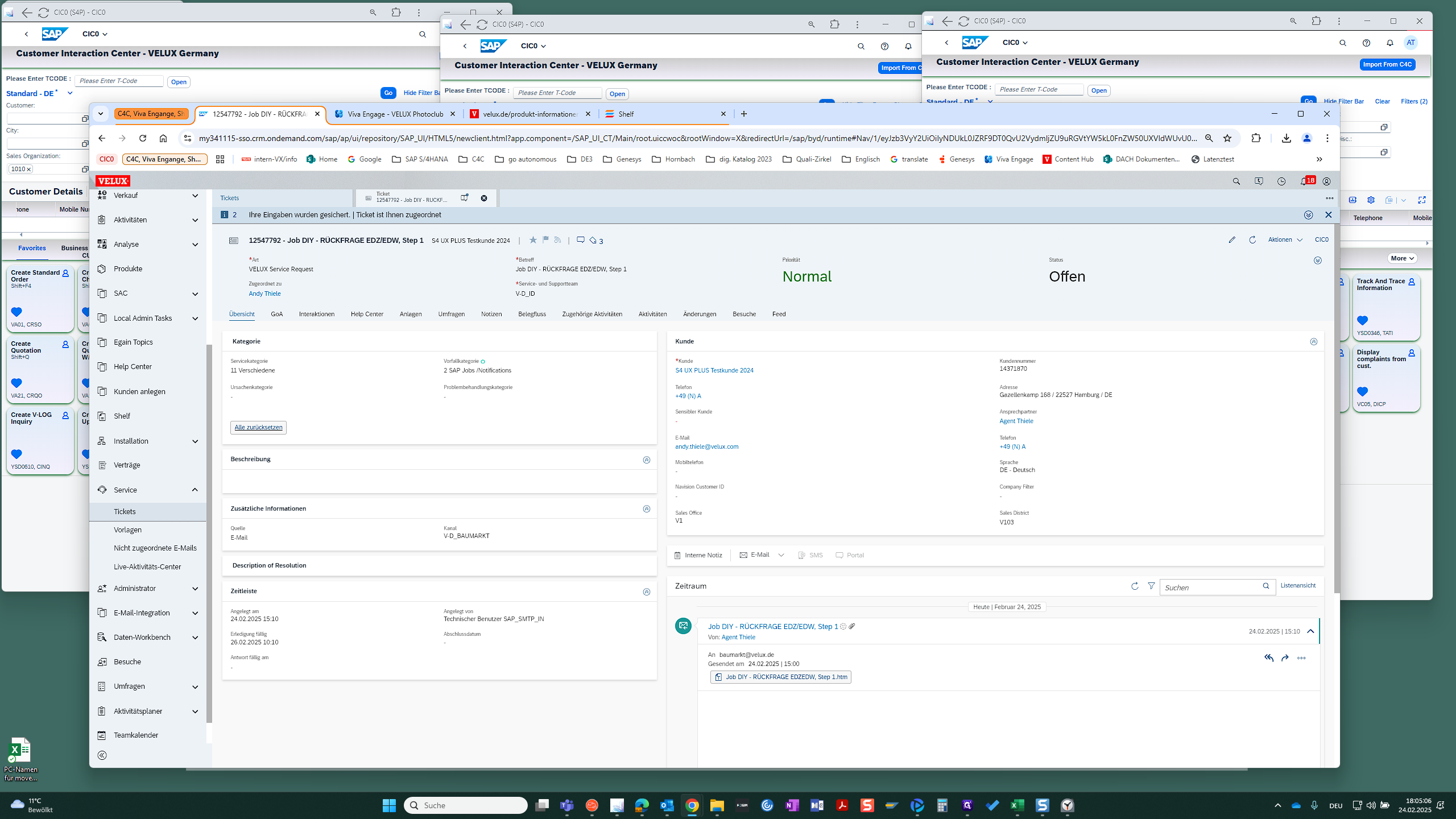Mark ticket as favorite with star icon
Viewport: 1456px width, 819px height.
coord(533,240)
